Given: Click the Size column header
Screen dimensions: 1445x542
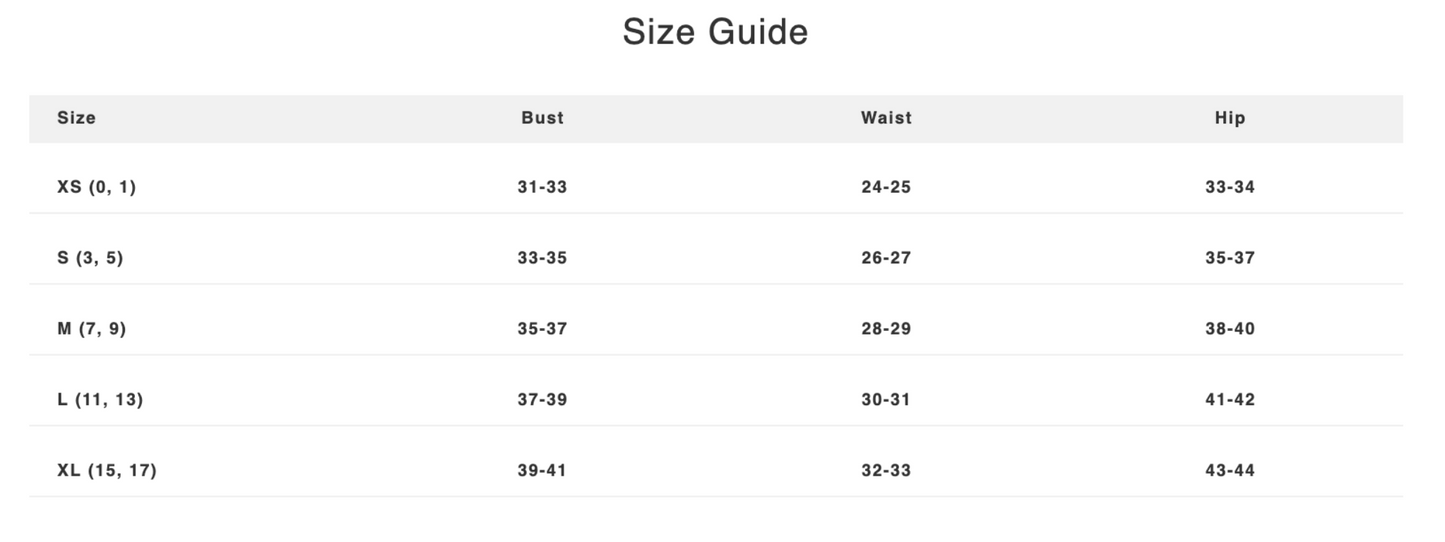Looking at the screenshot, I should click(x=77, y=118).
